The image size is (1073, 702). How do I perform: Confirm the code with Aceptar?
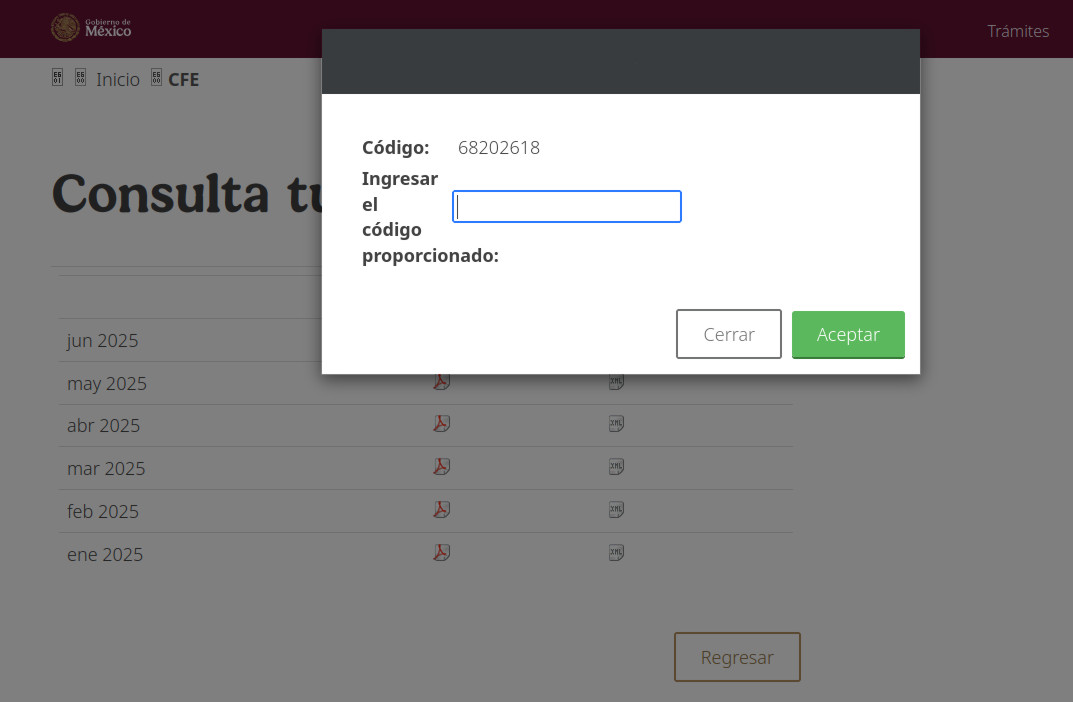pos(848,335)
